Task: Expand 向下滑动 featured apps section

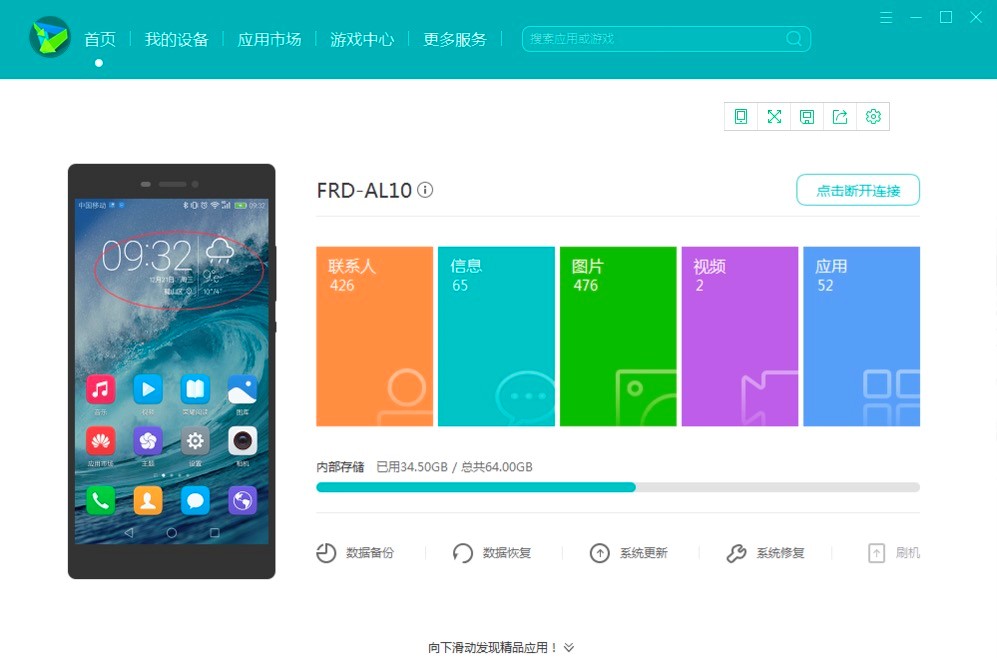Action: point(500,647)
